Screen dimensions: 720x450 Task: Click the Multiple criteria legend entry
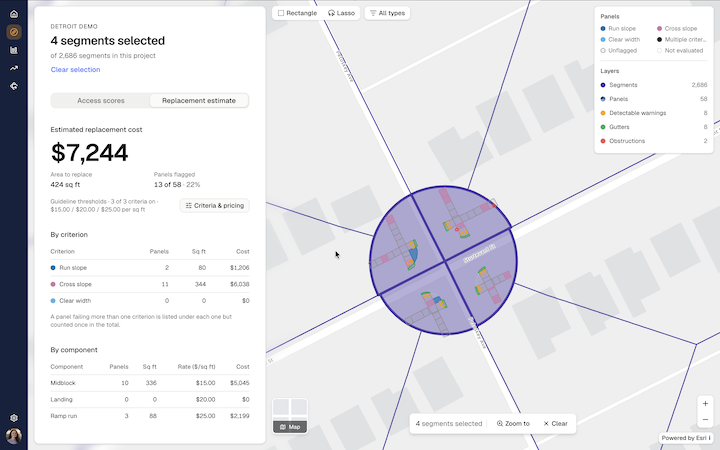pos(681,39)
